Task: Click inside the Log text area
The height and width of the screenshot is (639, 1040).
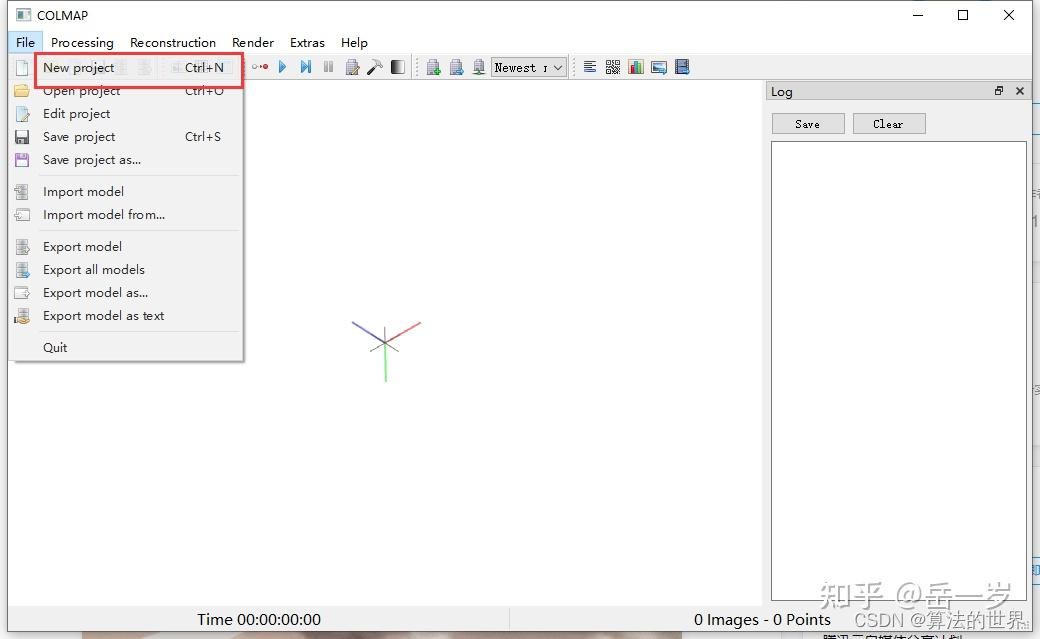Action: pyautogui.click(x=899, y=370)
